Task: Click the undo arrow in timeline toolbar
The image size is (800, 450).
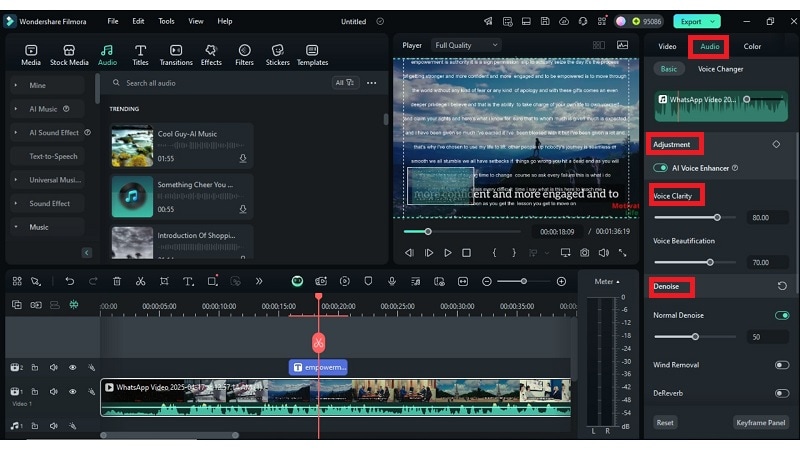Action: pyautogui.click(x=69, y=281)
